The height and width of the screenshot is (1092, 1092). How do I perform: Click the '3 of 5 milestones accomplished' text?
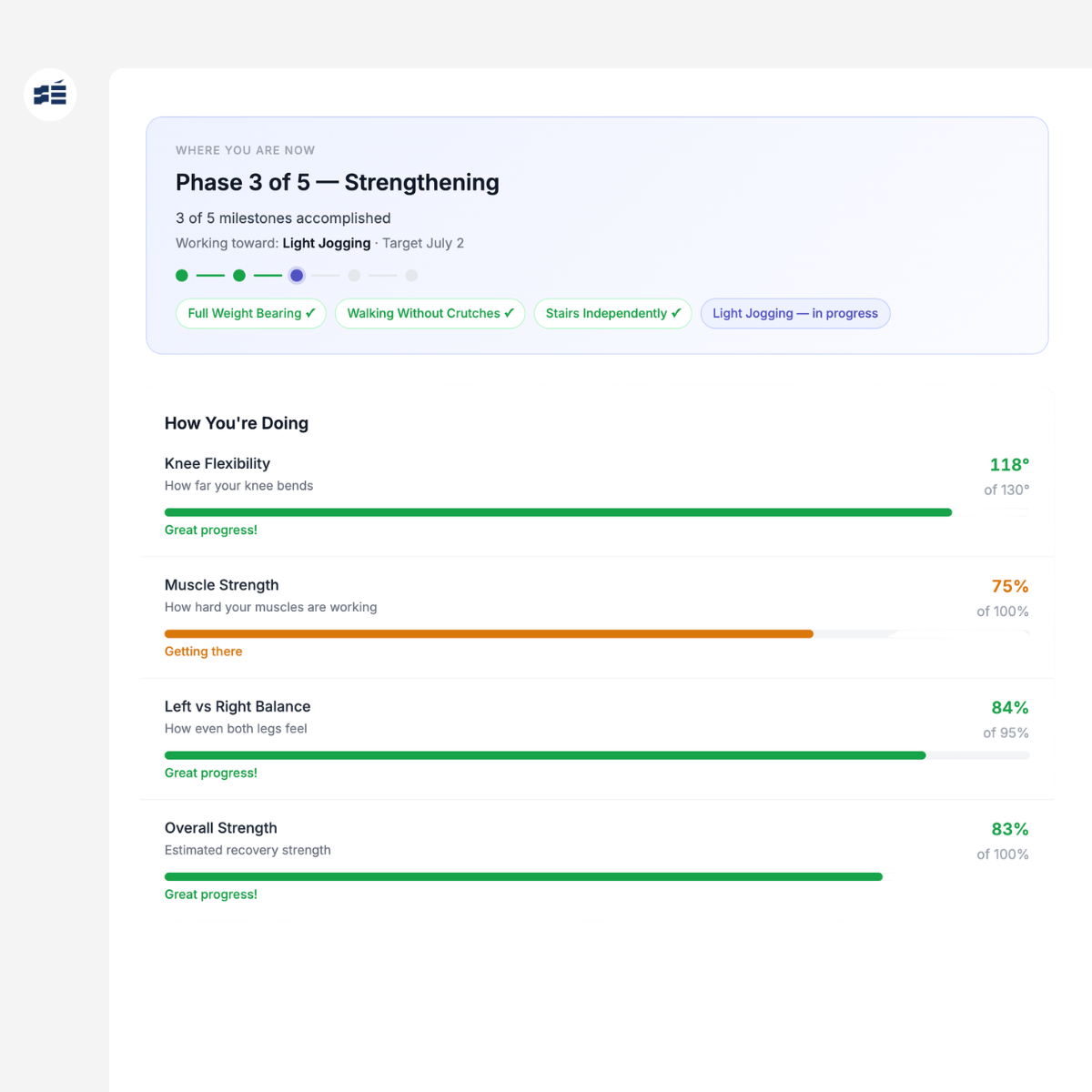tap(283, 218)
